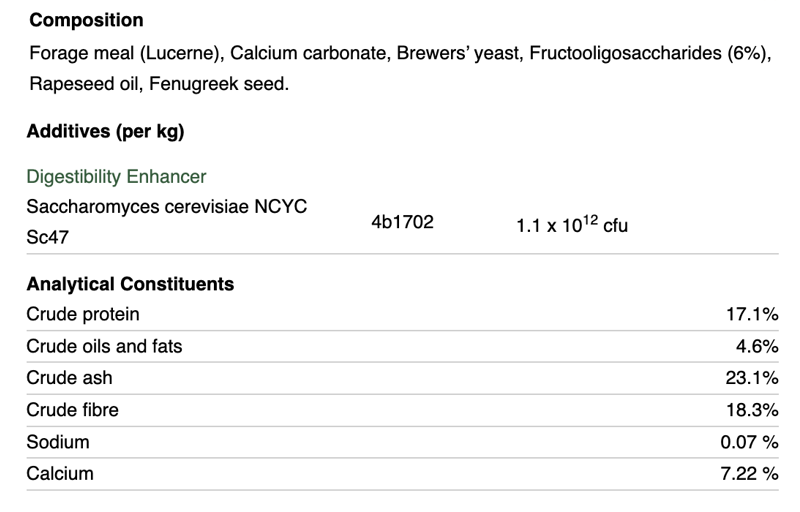Click the Sc47 strain label
The image size is (800, 512).
tap(46, 240)
